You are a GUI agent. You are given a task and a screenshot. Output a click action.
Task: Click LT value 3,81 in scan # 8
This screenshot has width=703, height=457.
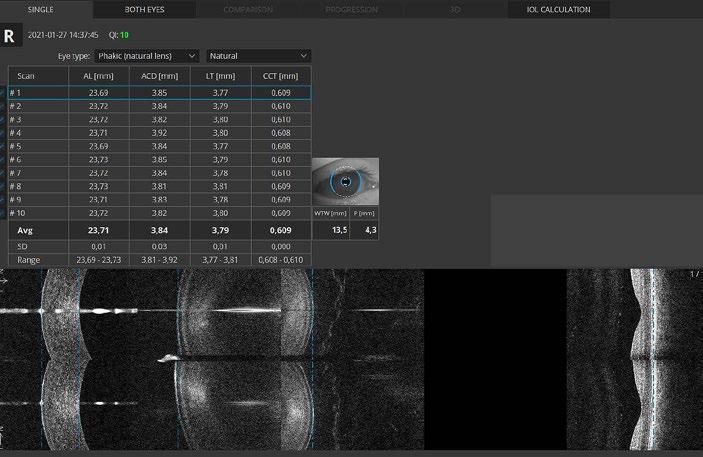(x=220, y=186)
